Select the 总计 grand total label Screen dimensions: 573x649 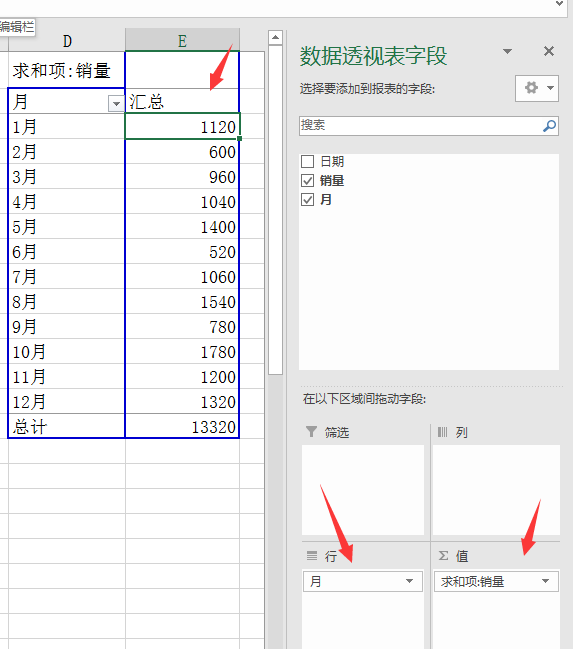[x=66, y=426]
